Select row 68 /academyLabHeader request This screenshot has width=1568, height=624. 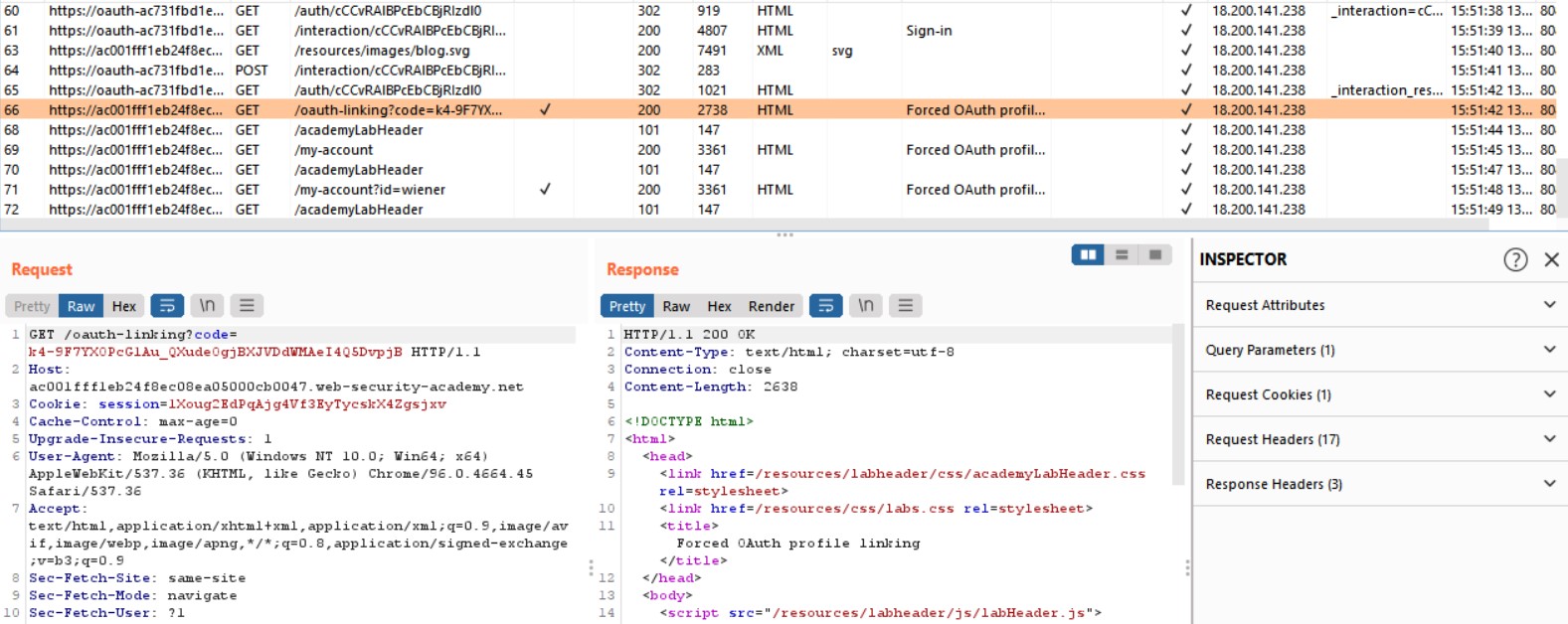(x=779, y=130)
